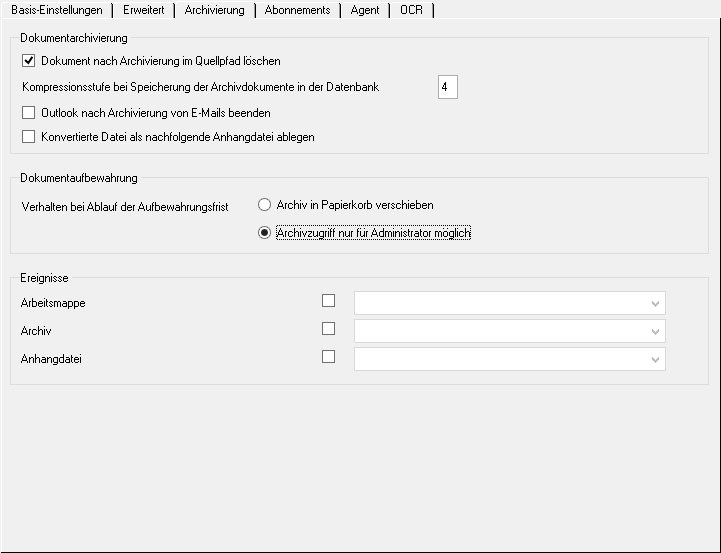Expand the Arbeitsmappe event dropdown arrow
Viewport: 721px width, 553px height.
[x=655, y=303]
